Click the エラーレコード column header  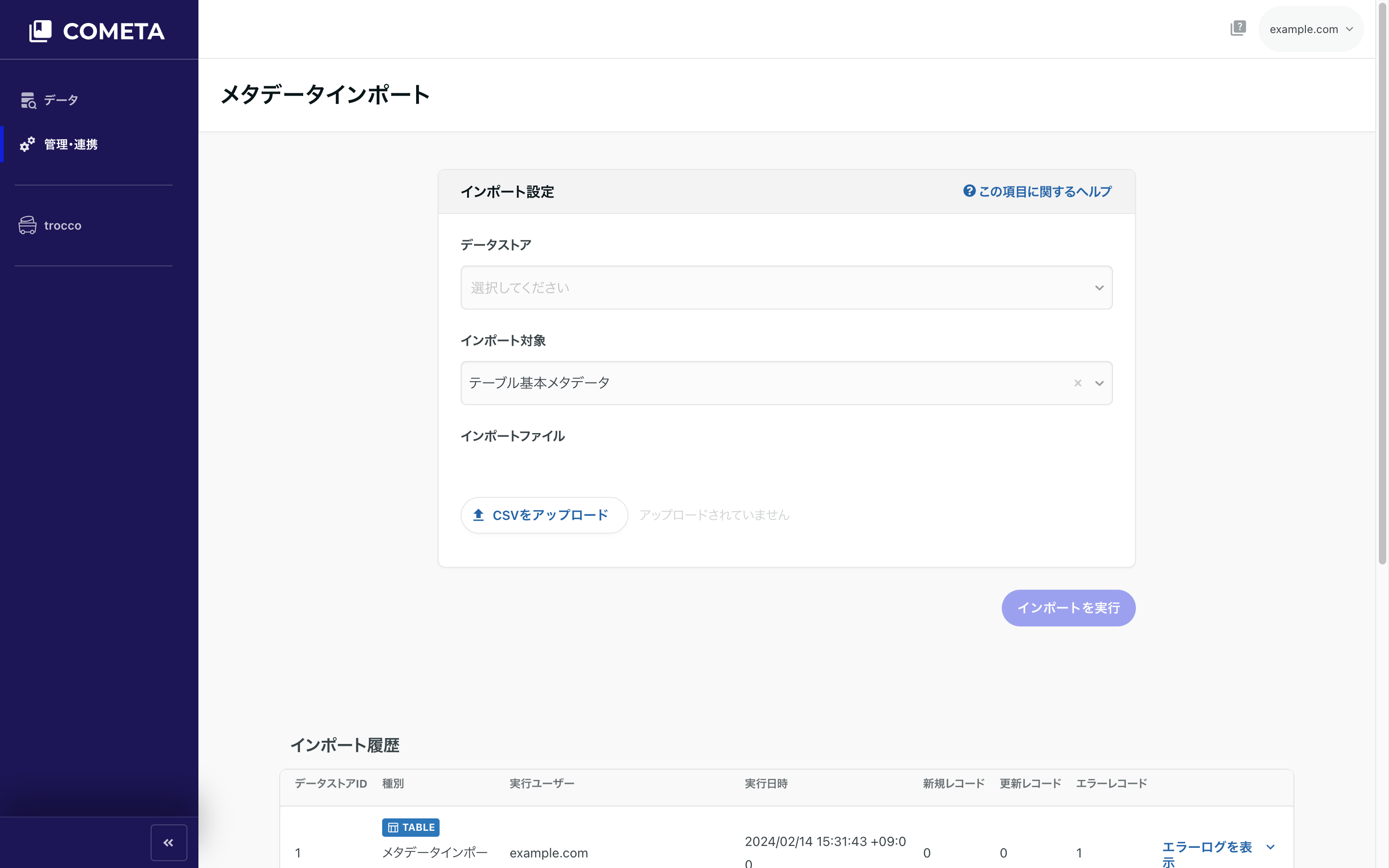pos(1111,783)
